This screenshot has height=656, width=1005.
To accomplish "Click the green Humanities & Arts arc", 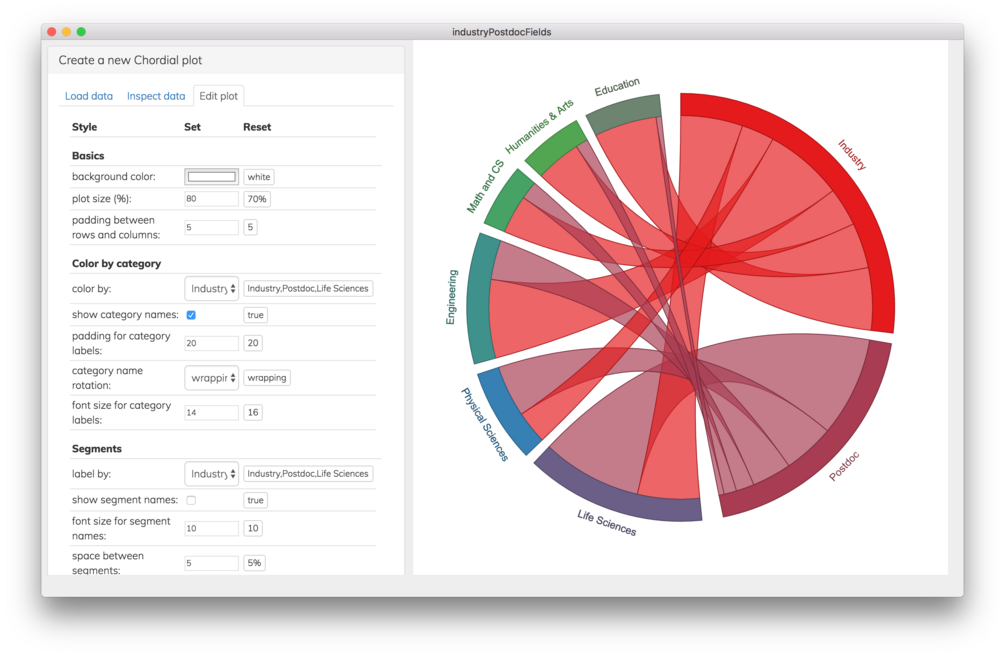I will point(556,147).
